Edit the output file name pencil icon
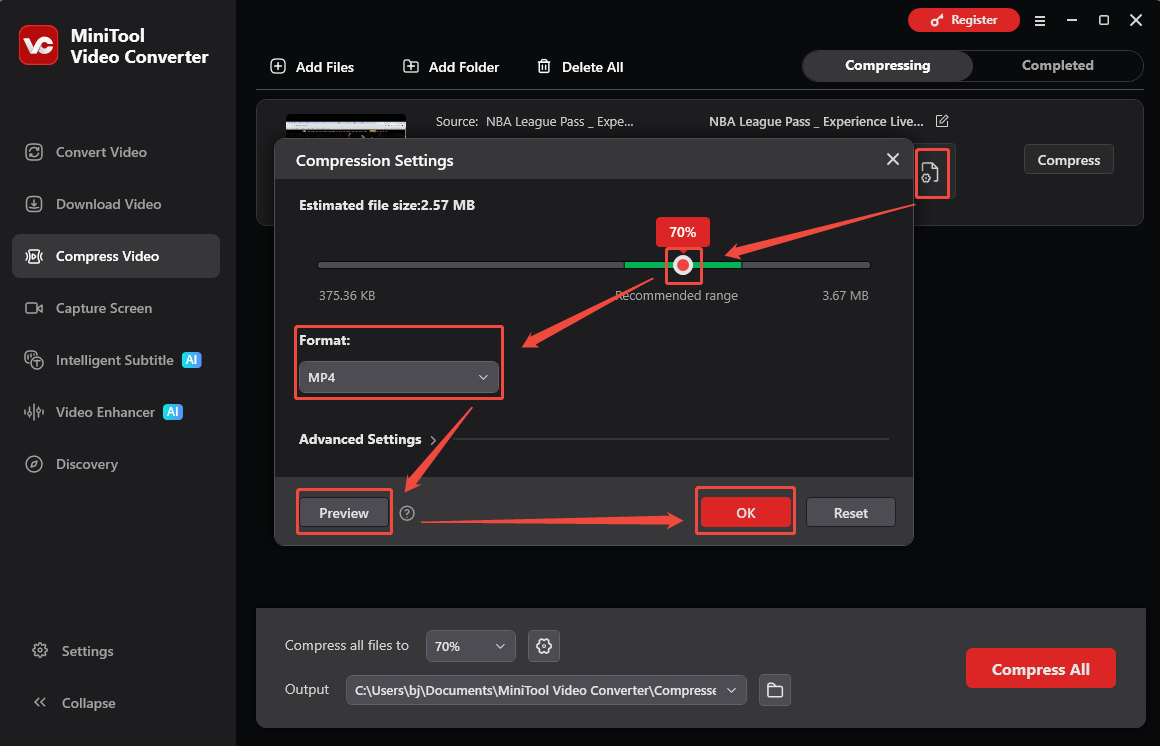The width and height of the screenshot is (1160, 746). click(942, 121)
